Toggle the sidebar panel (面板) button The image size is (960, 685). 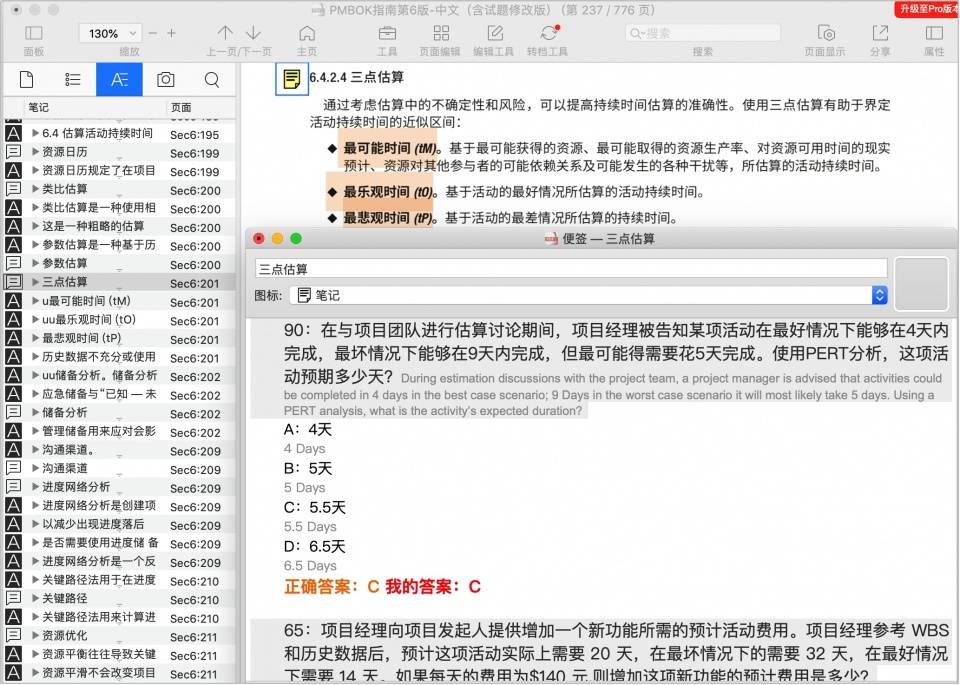(33, 33)
